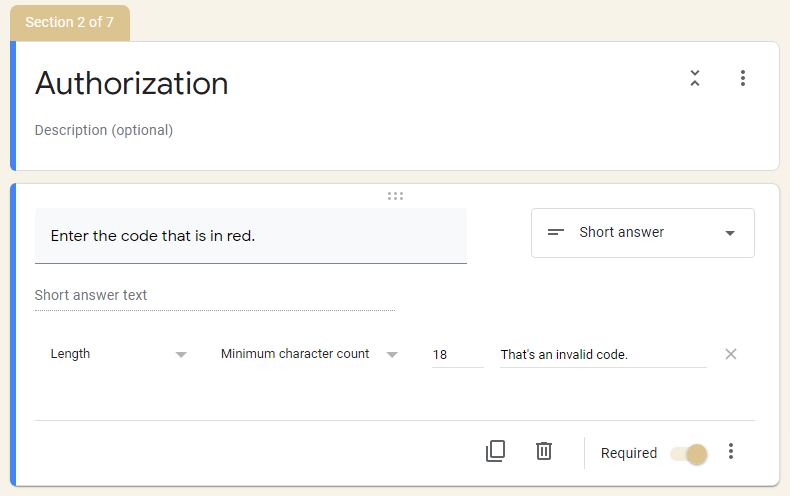Open the Short answer question type dropdown
790x496 pixels.
(x=643, y=233)
